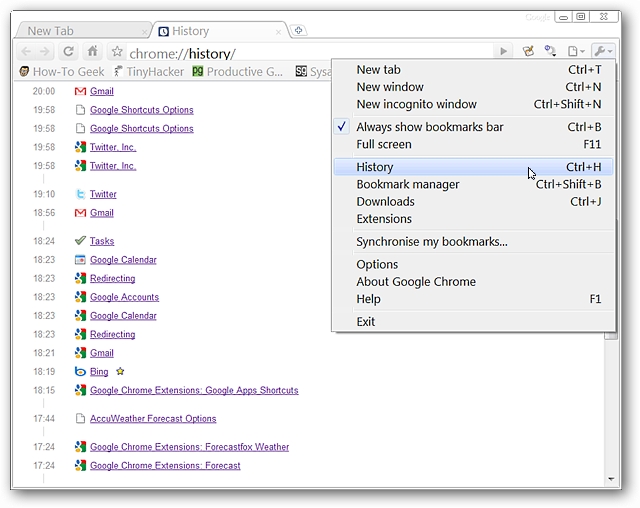Viewport: 640px width, 508px height.
Task: Open the Tasks history link
Action: 102,241
